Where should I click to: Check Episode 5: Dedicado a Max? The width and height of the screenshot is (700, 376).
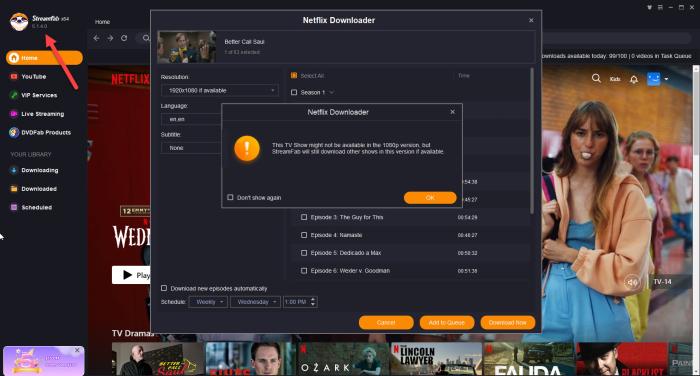(304, 253)
